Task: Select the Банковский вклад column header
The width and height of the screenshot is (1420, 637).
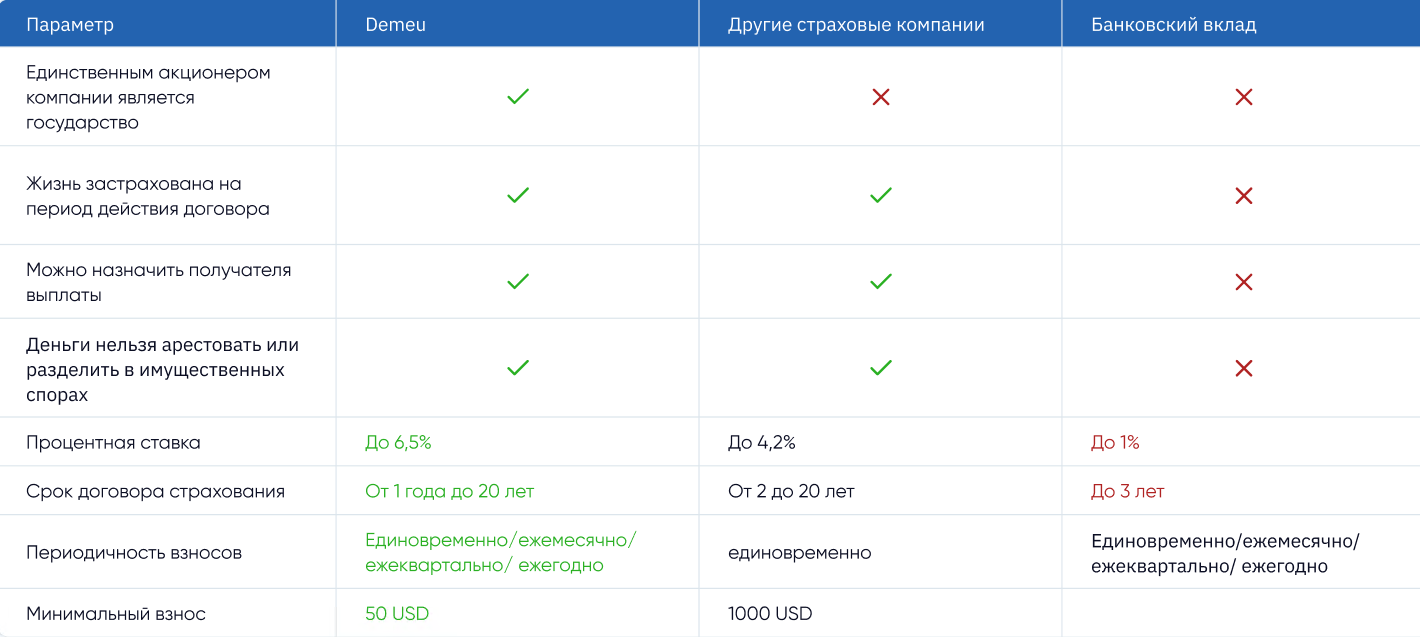Action: pos(1174,25)
